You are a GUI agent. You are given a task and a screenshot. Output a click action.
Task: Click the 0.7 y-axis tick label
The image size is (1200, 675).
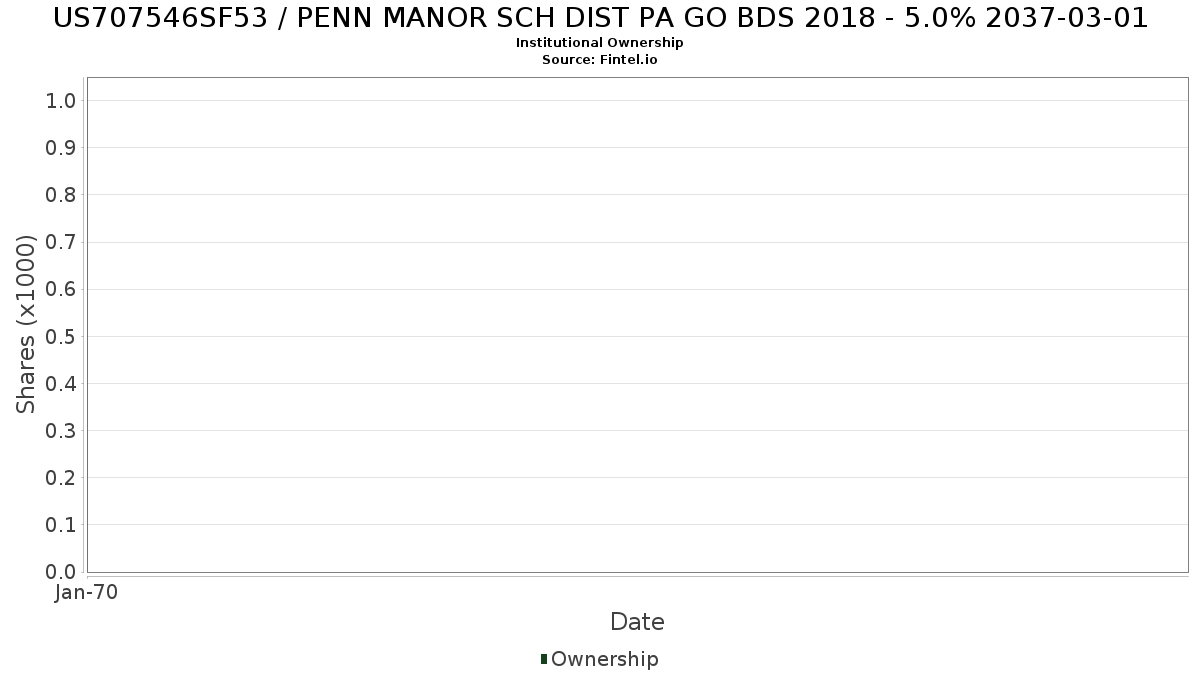point(61,242)
